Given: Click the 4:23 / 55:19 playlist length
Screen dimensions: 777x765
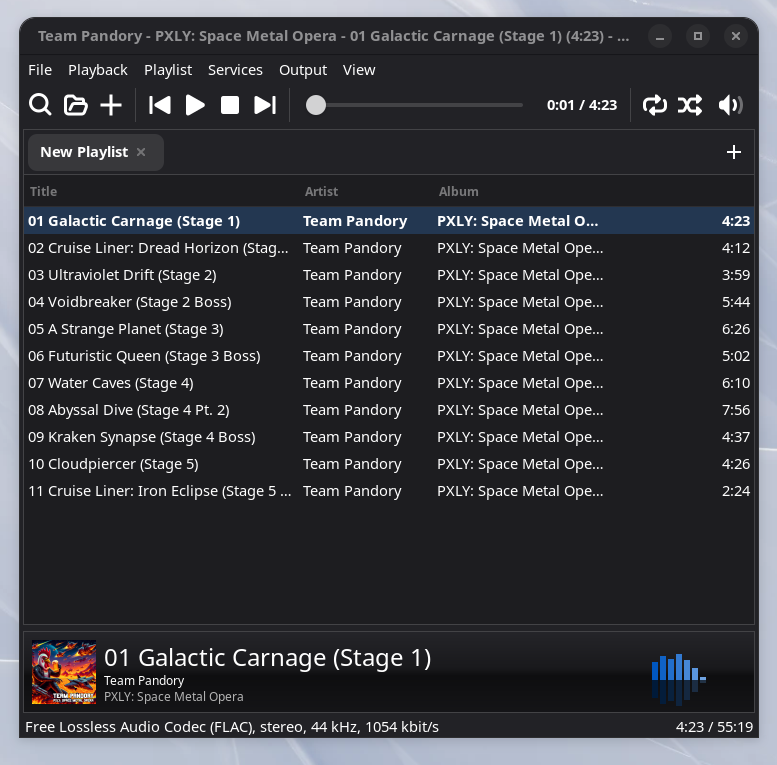Looking at the screenshot, I should pos(714,727).
